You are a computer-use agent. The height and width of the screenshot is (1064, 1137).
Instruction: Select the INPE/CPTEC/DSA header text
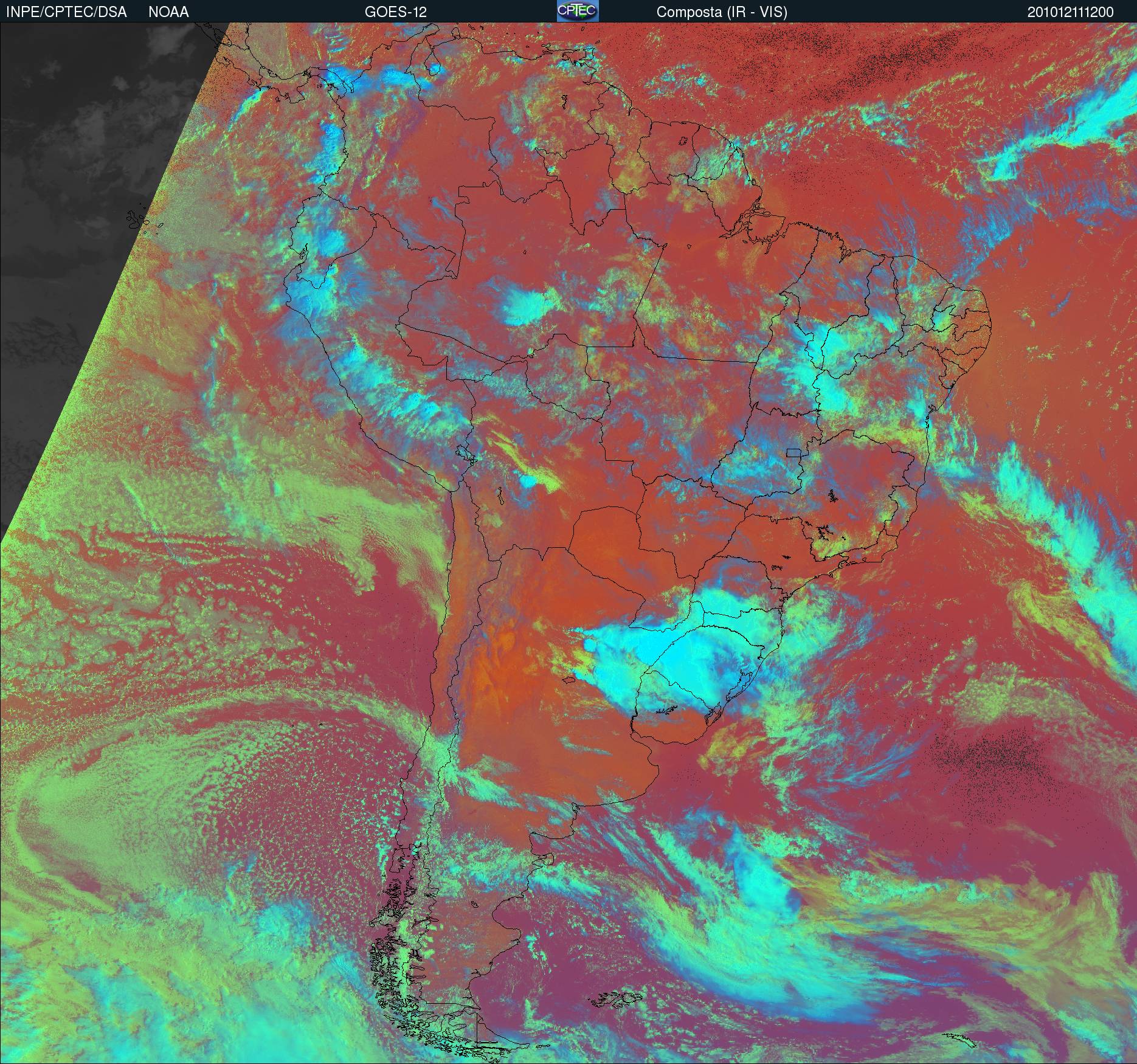tap(66, 12)
